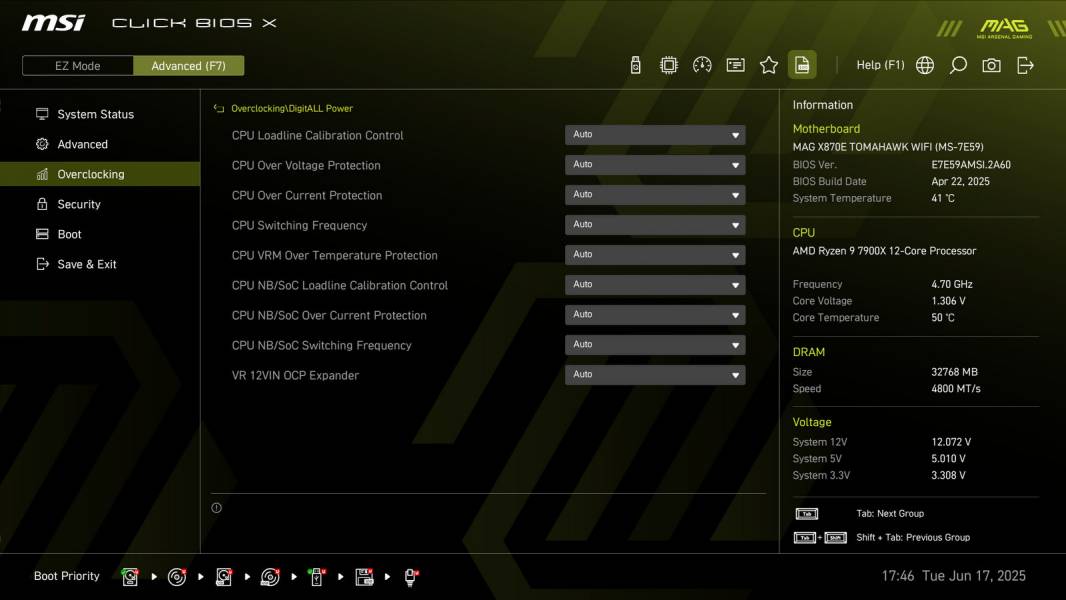Click the exit door-arrow icon
This screenshot has height=600, width=1066.
point(1025,65)
